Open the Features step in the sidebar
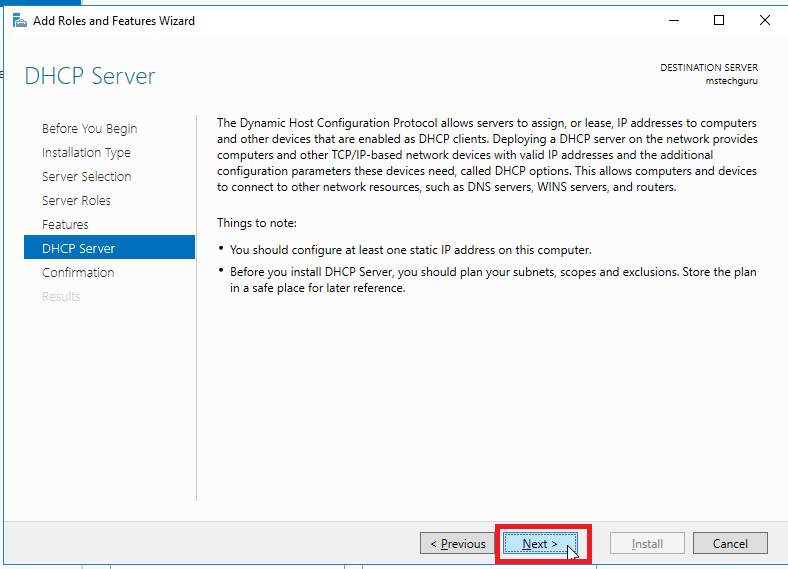 (65, 225)
